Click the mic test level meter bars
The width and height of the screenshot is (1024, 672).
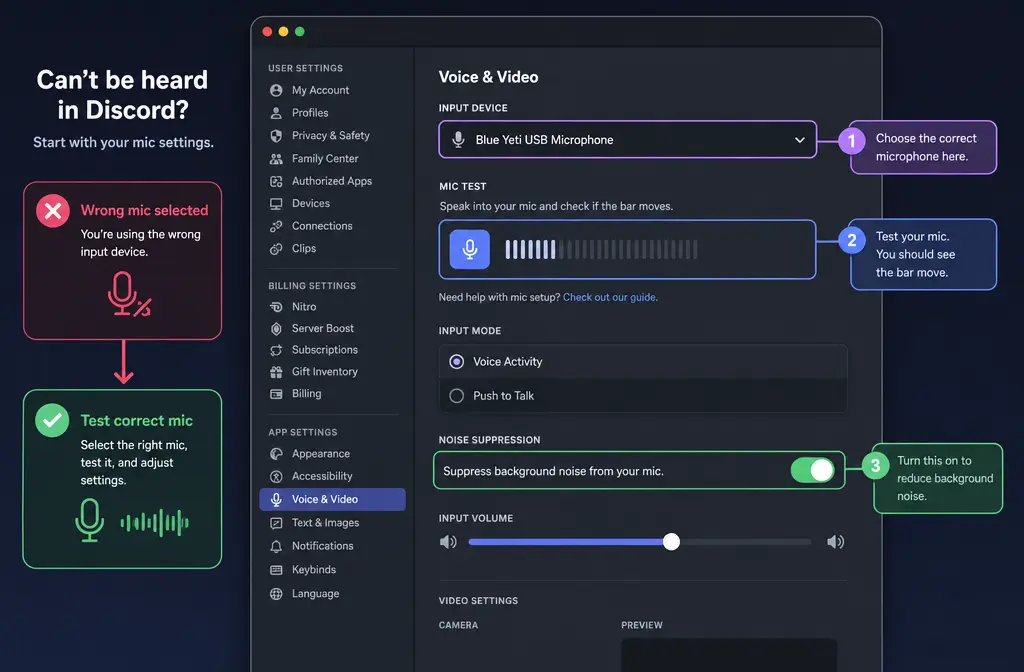(x=601, y=249)
